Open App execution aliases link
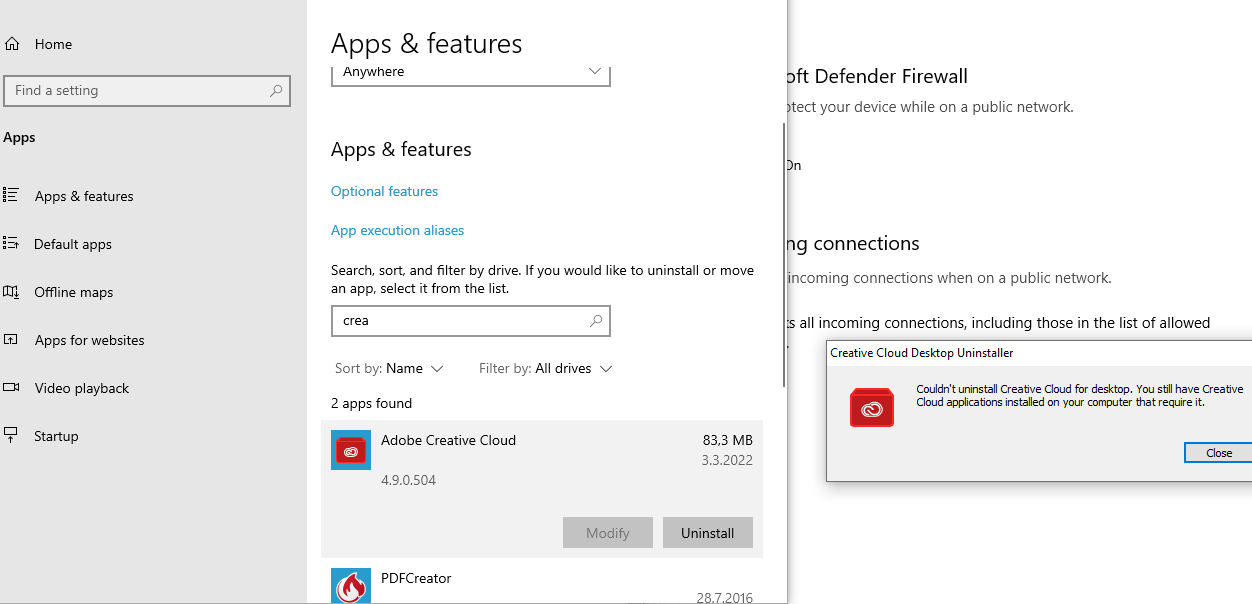 [397, 230]
